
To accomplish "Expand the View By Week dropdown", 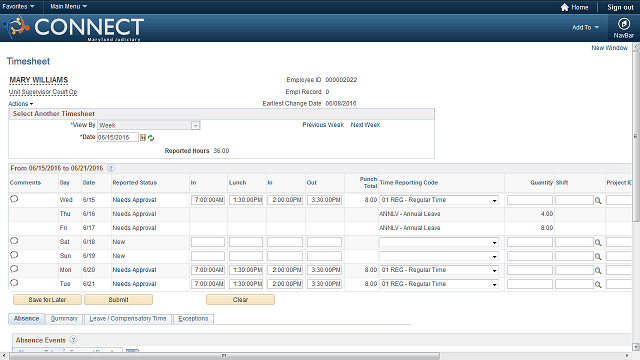I will click(149, 125).
